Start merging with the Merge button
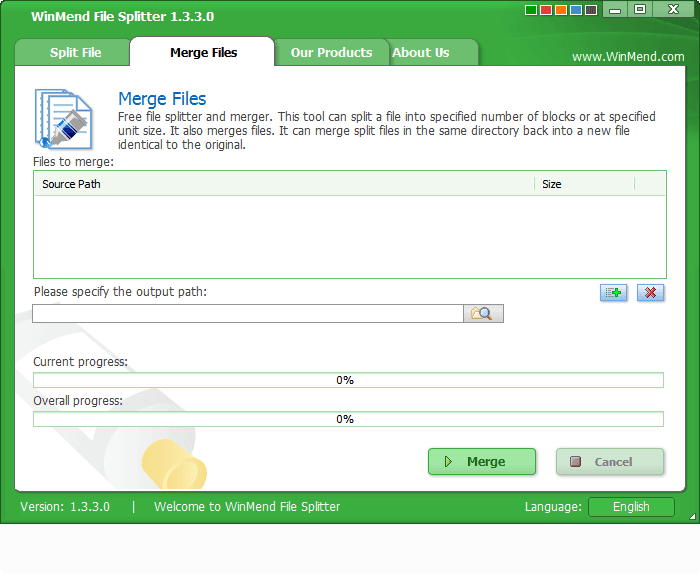Image resolution: width=700 pixels, height=574 pixels. point(482,462)
